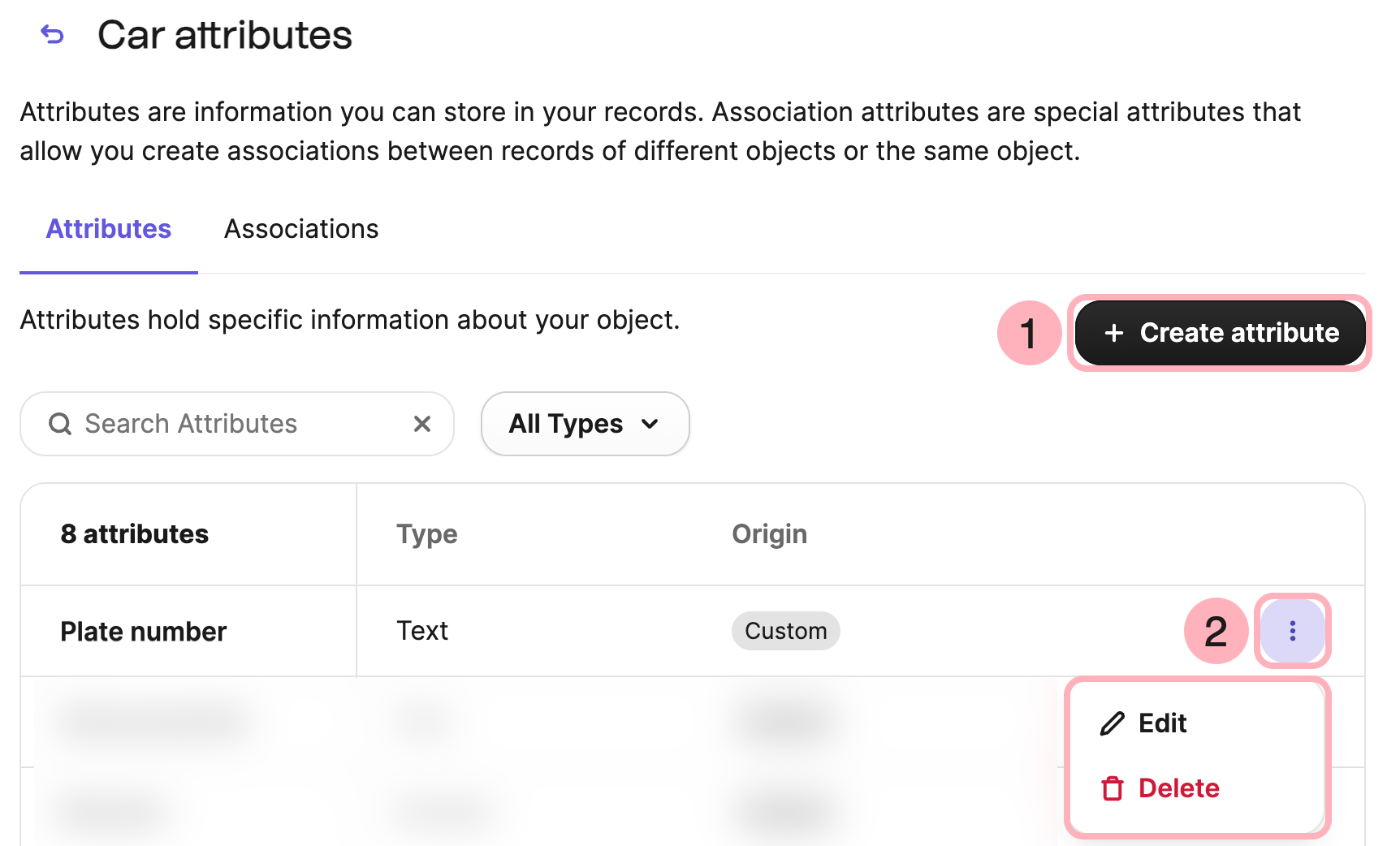Switch to the Associations tab
1400x846 pixels.
click(x=300, y=229)
